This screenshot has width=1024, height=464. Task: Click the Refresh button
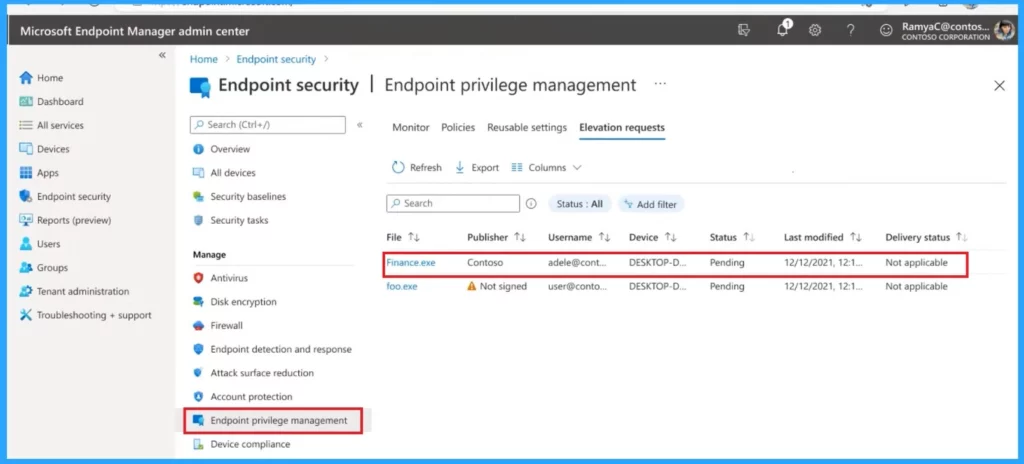pos(417,167)
